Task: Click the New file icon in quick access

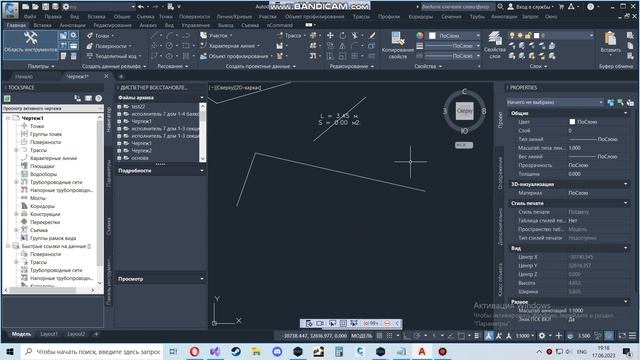Action: click(x=25, y=7)
